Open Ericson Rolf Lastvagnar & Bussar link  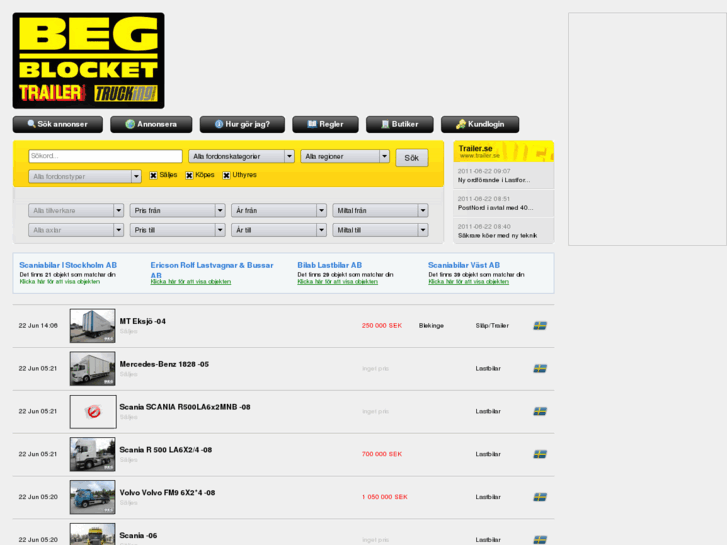tap(212, 269)
